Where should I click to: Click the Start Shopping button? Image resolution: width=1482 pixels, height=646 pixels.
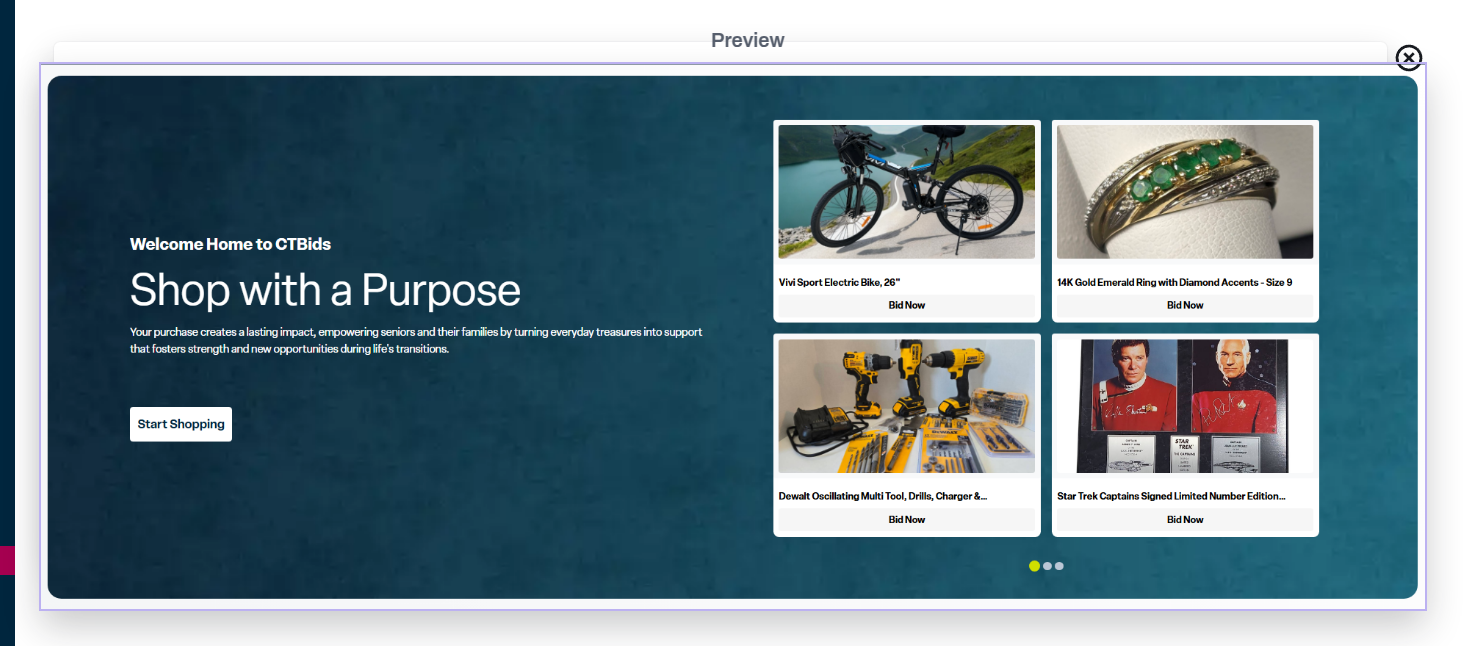pos(181,424)
